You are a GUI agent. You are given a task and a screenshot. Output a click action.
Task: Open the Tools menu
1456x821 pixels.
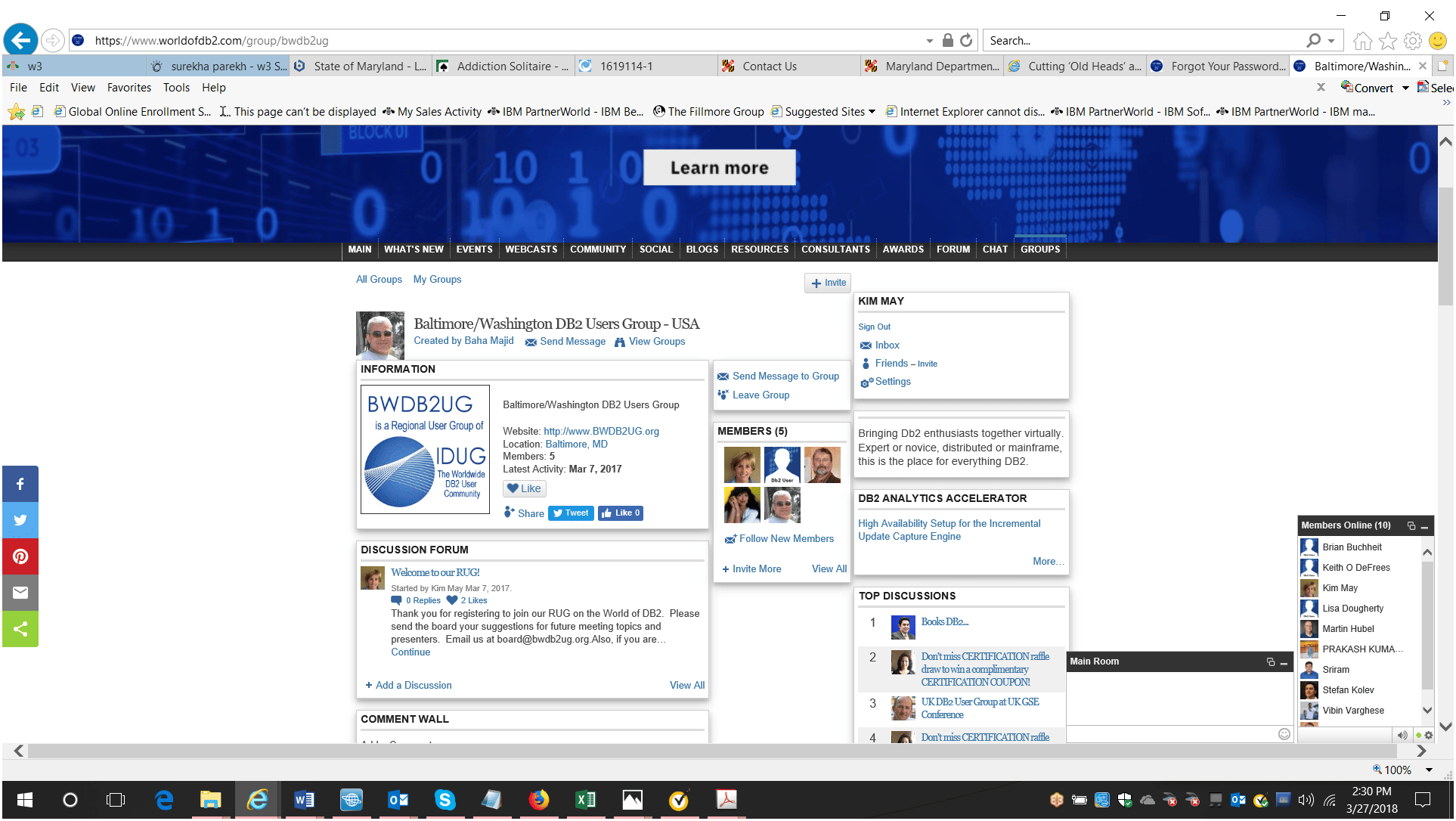[x=176, y=88]
